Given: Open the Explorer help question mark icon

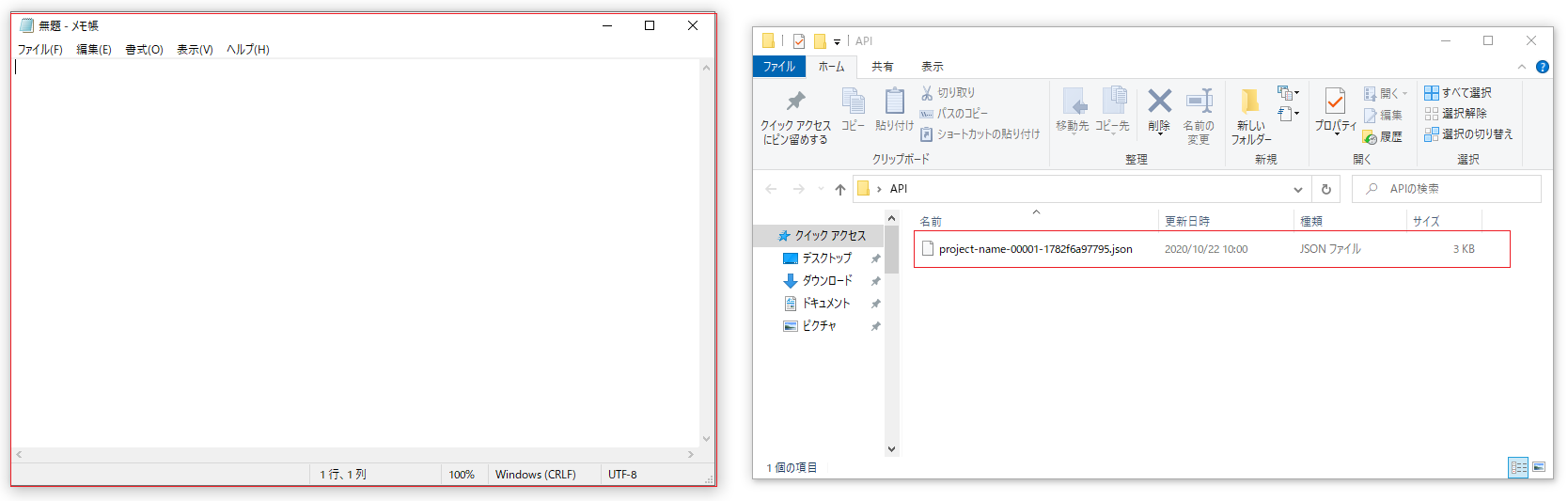Looking at the screenshot, I should (x=1542, y=67).
